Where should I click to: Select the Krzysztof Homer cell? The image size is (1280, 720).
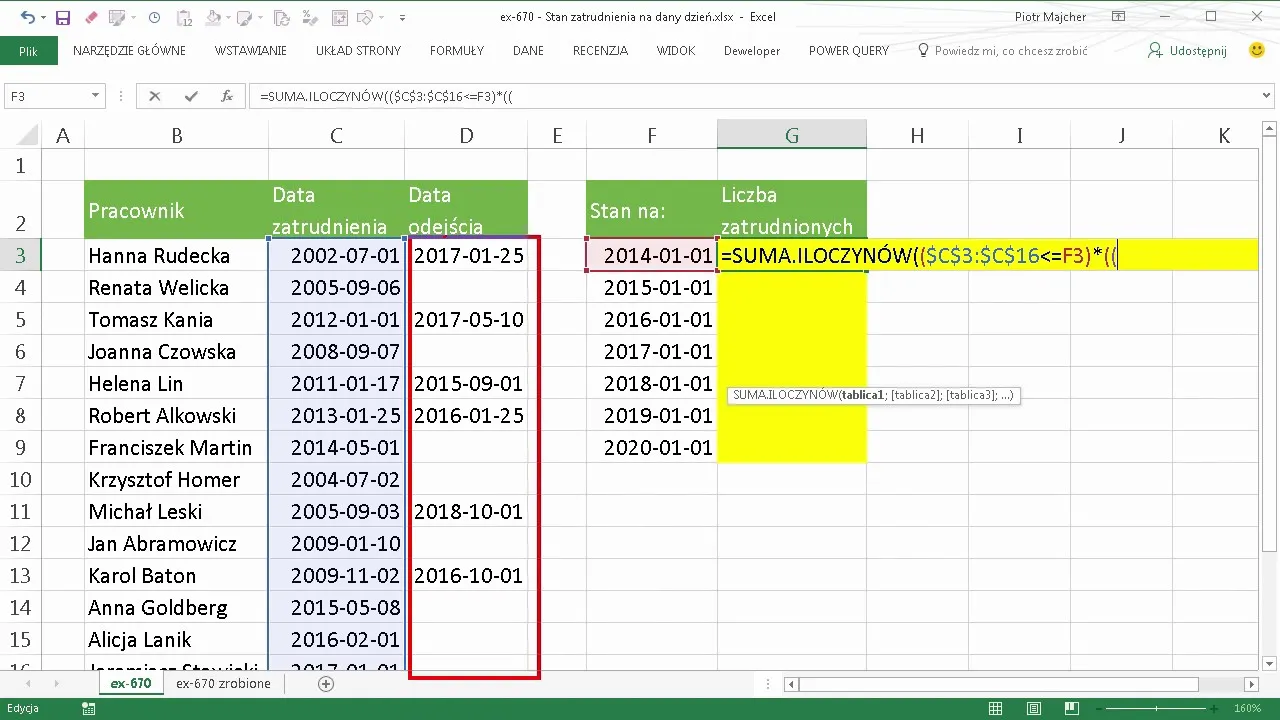click(177, 480)
